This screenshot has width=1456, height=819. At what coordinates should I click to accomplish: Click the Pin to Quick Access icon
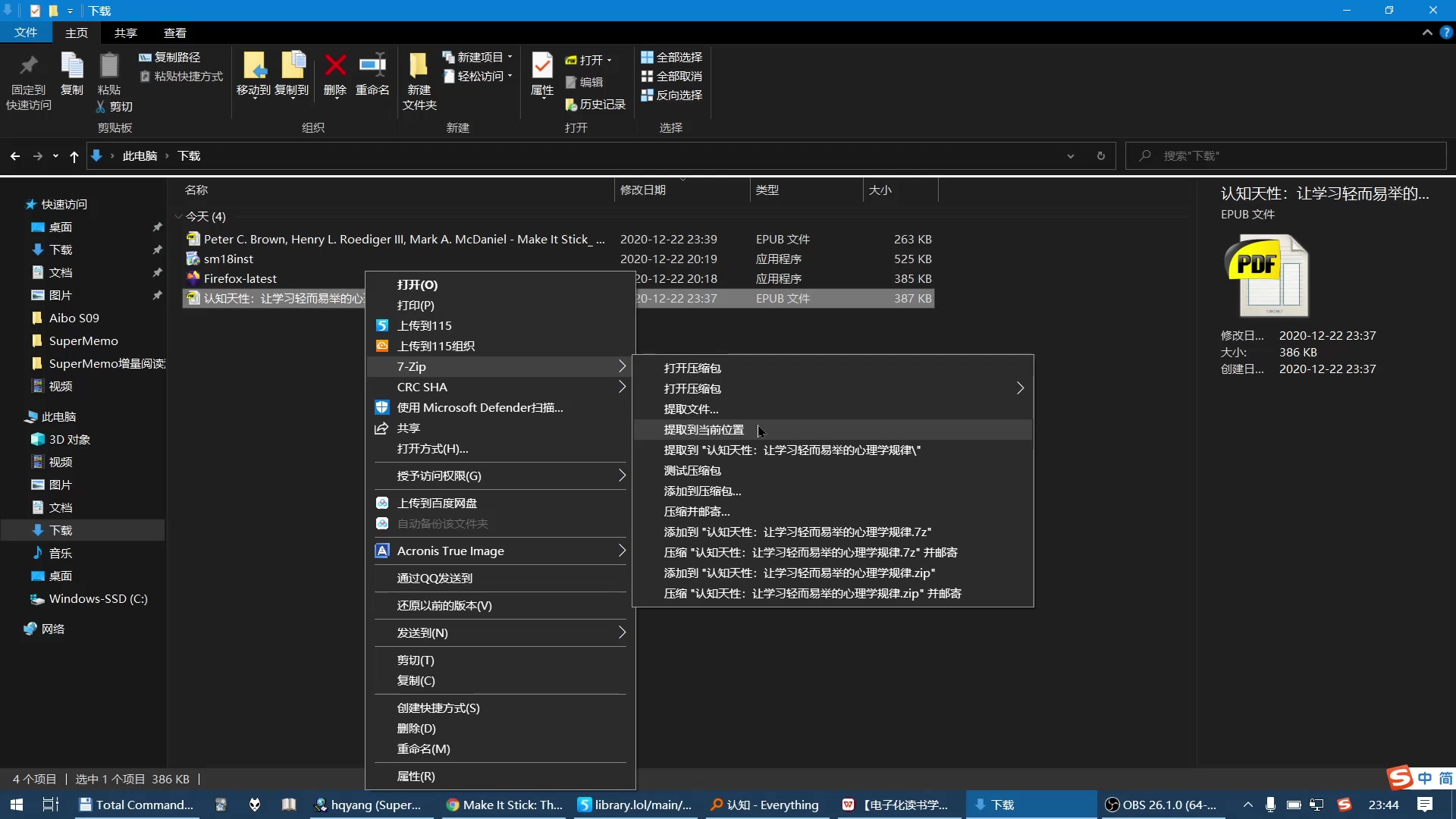[29, 67]
